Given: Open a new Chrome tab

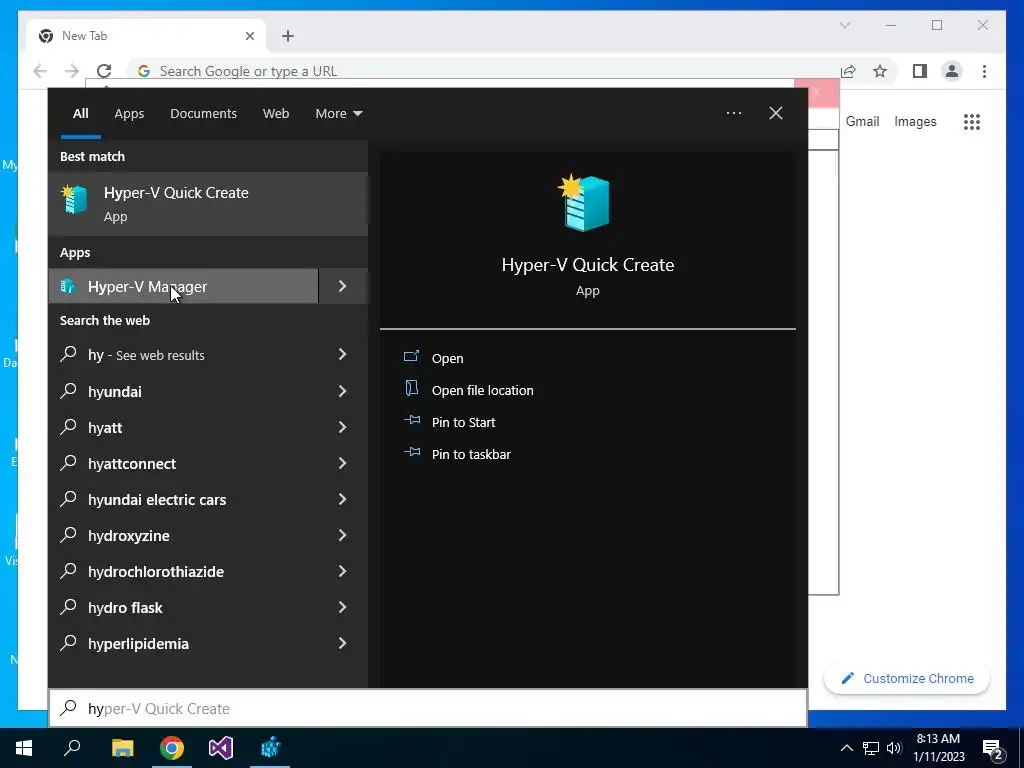Looking at the screenshot, I should click(288, 36).
